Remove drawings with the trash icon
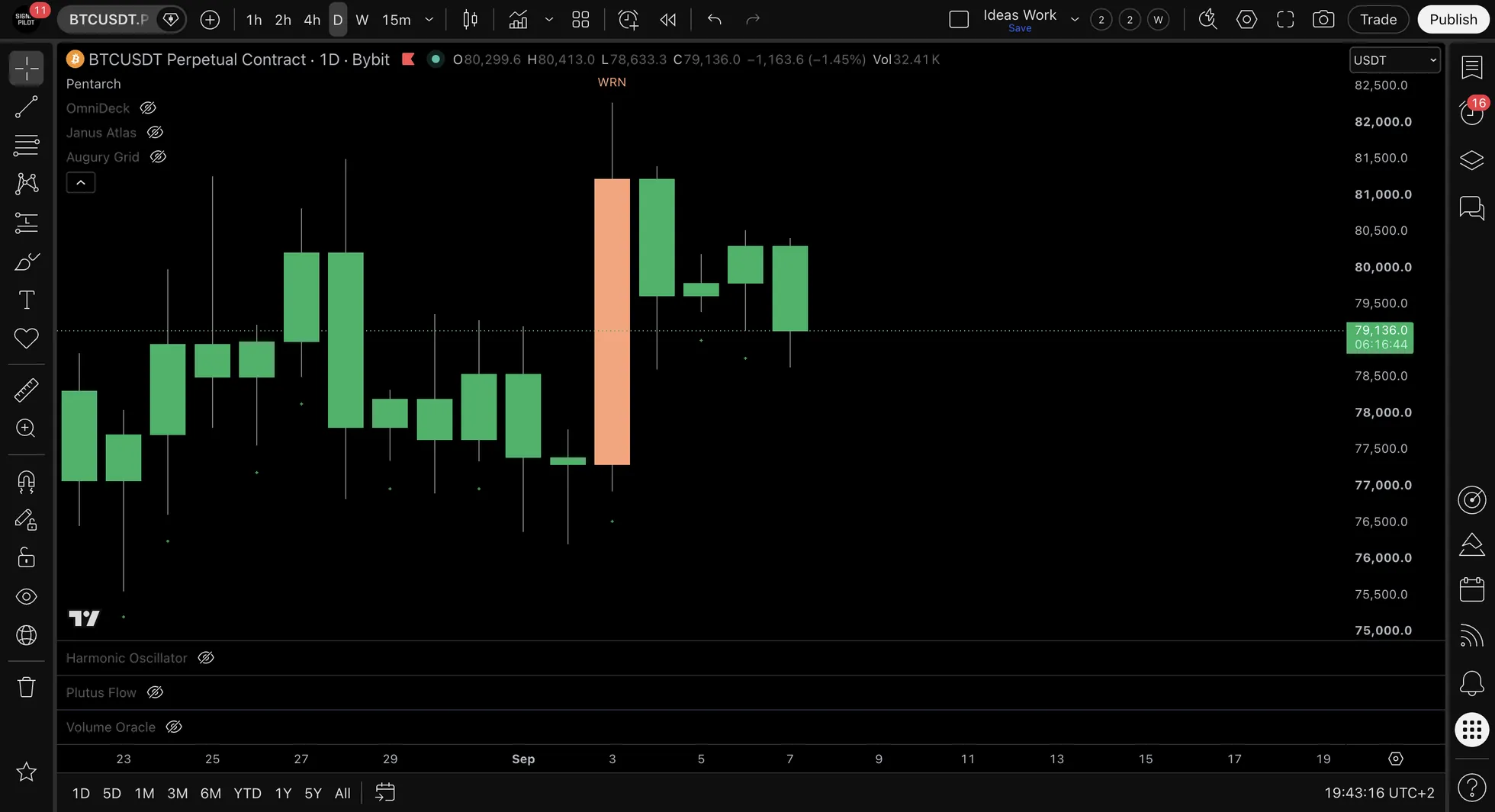The image size is (1495, 812). (26, 687)
